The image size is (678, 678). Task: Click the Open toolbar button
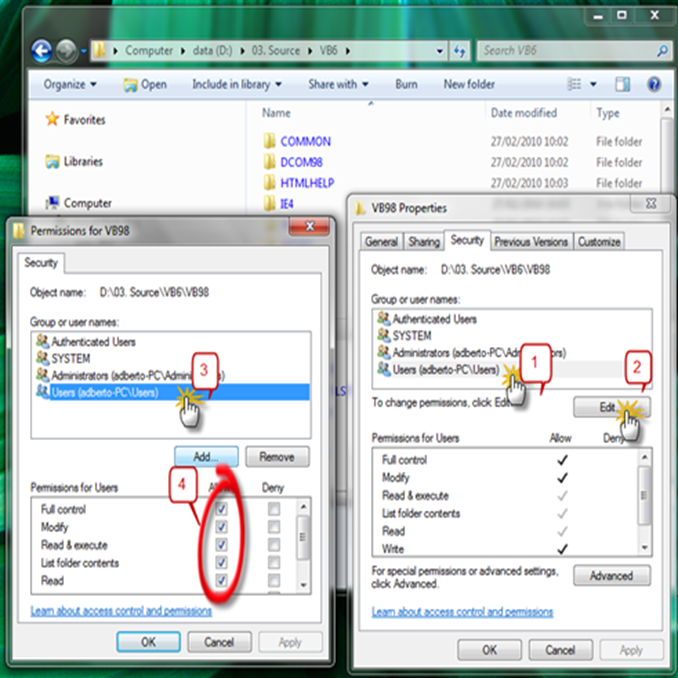click(145, 84)
